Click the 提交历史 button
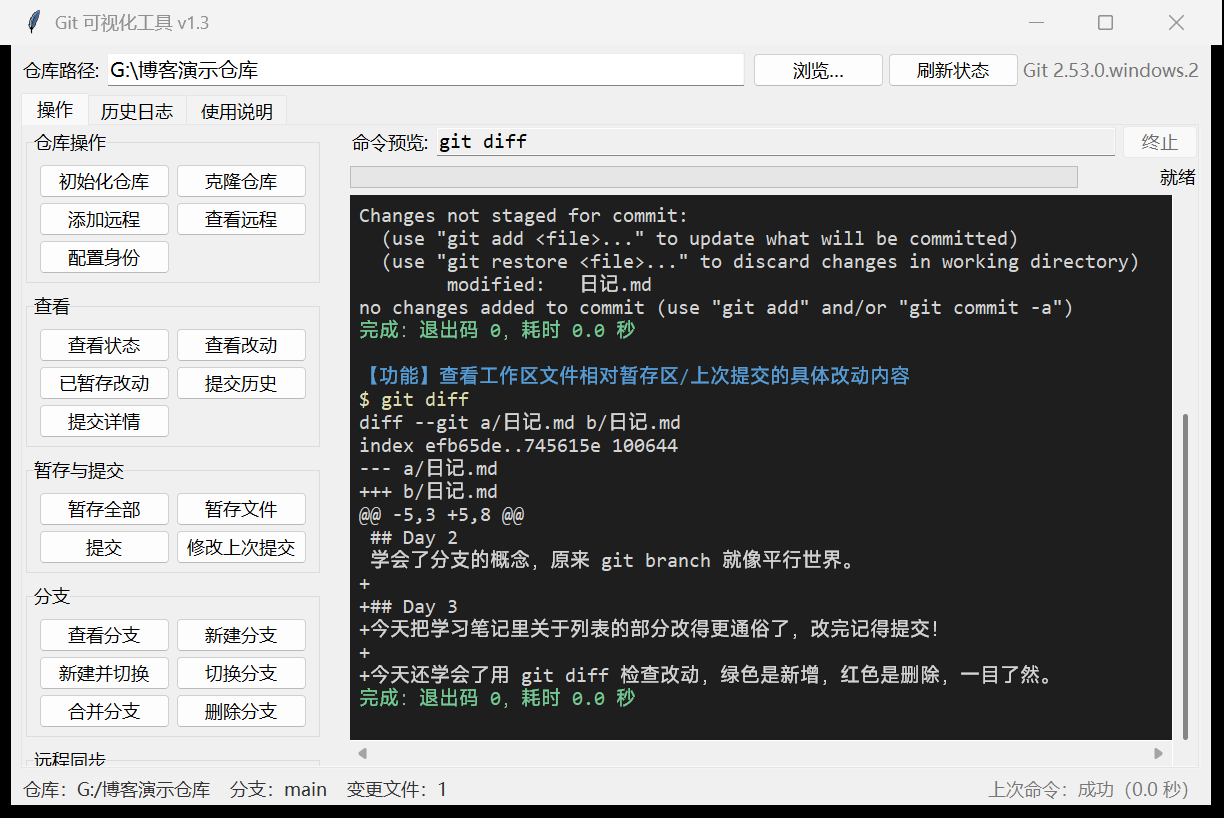Image resolution: width=1224 pixels, height=818 pixels. [241, 384]
